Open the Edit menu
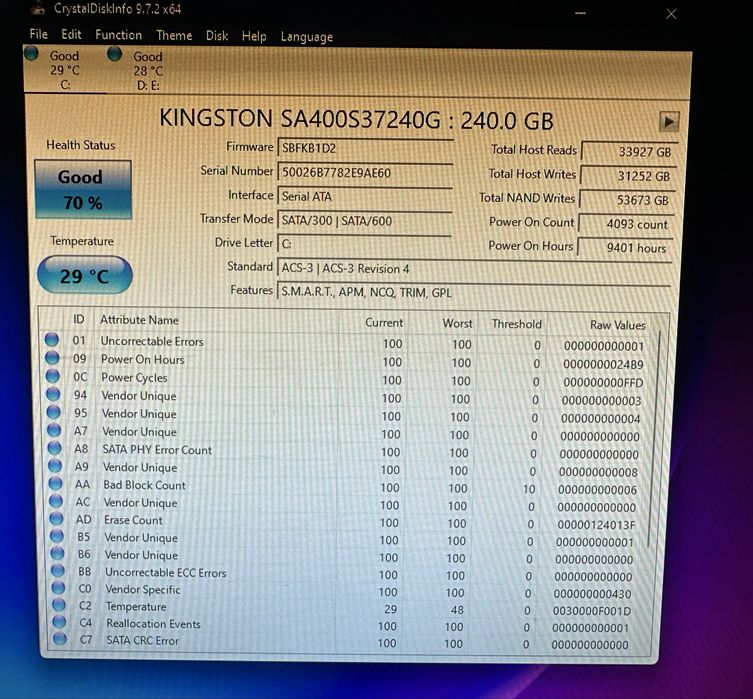The image size is (753, 699). coord(71,35)
